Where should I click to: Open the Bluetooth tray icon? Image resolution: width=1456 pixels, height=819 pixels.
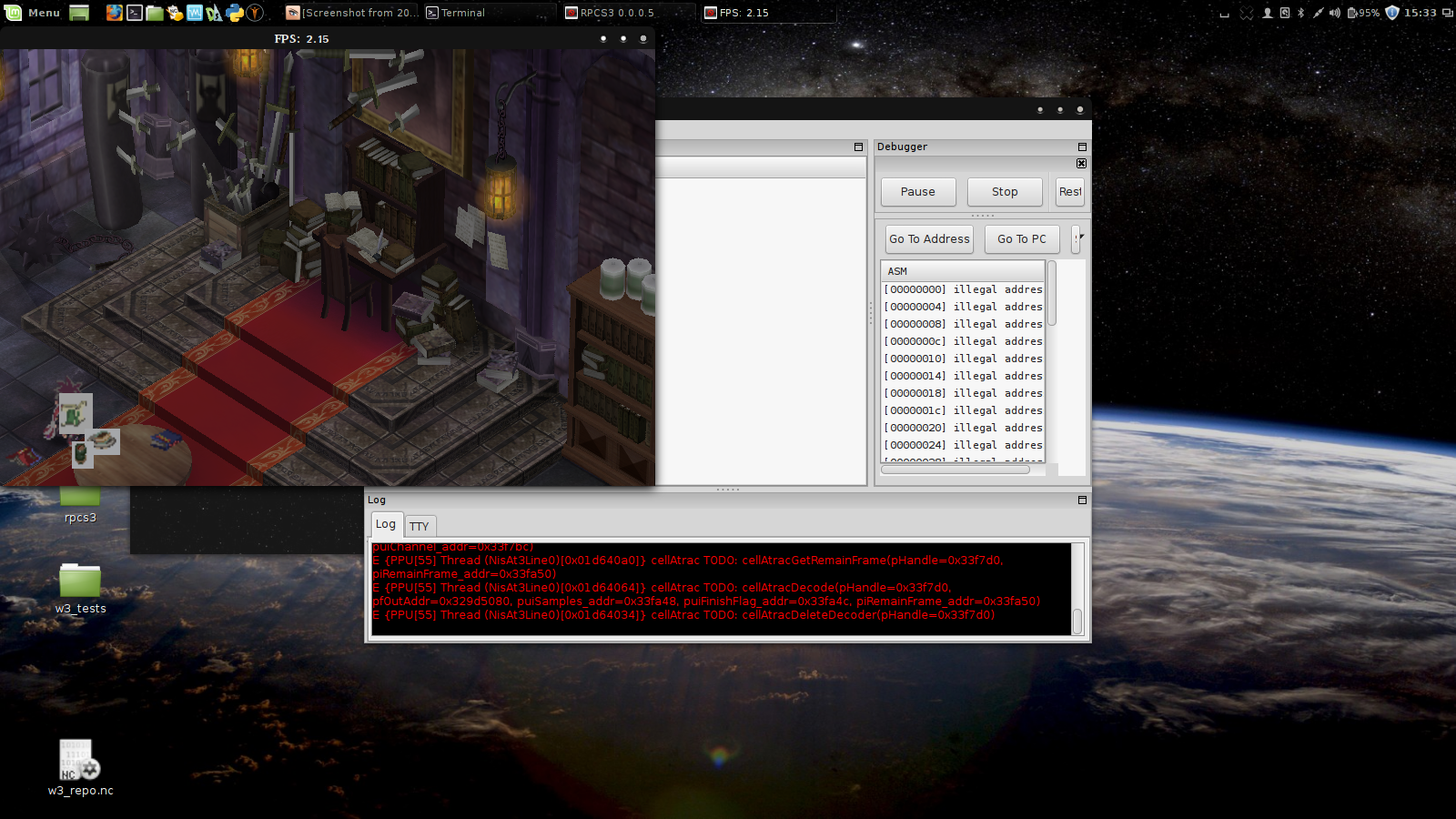pos(1300,13)
